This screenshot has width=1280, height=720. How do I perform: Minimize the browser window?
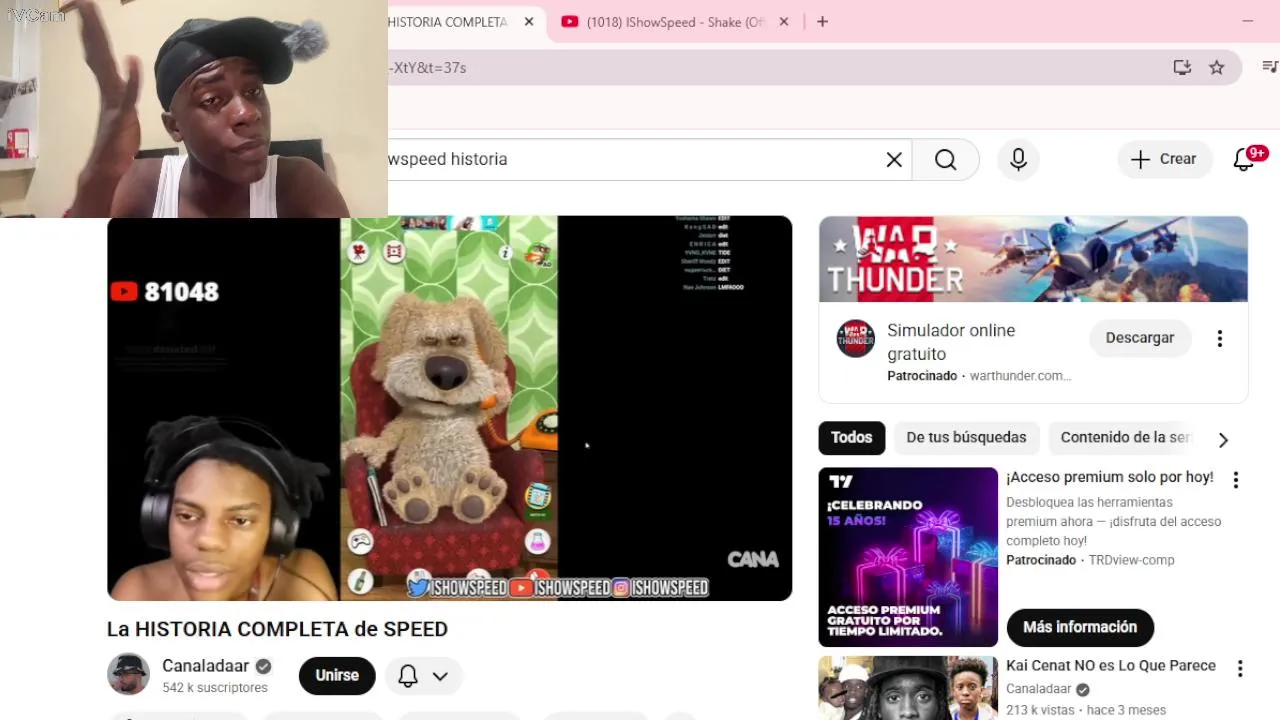1247,21
